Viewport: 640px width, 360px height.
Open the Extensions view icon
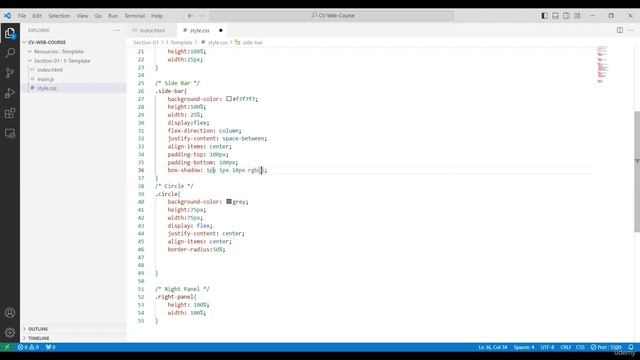pyautogui.click(x=10, y=113)
